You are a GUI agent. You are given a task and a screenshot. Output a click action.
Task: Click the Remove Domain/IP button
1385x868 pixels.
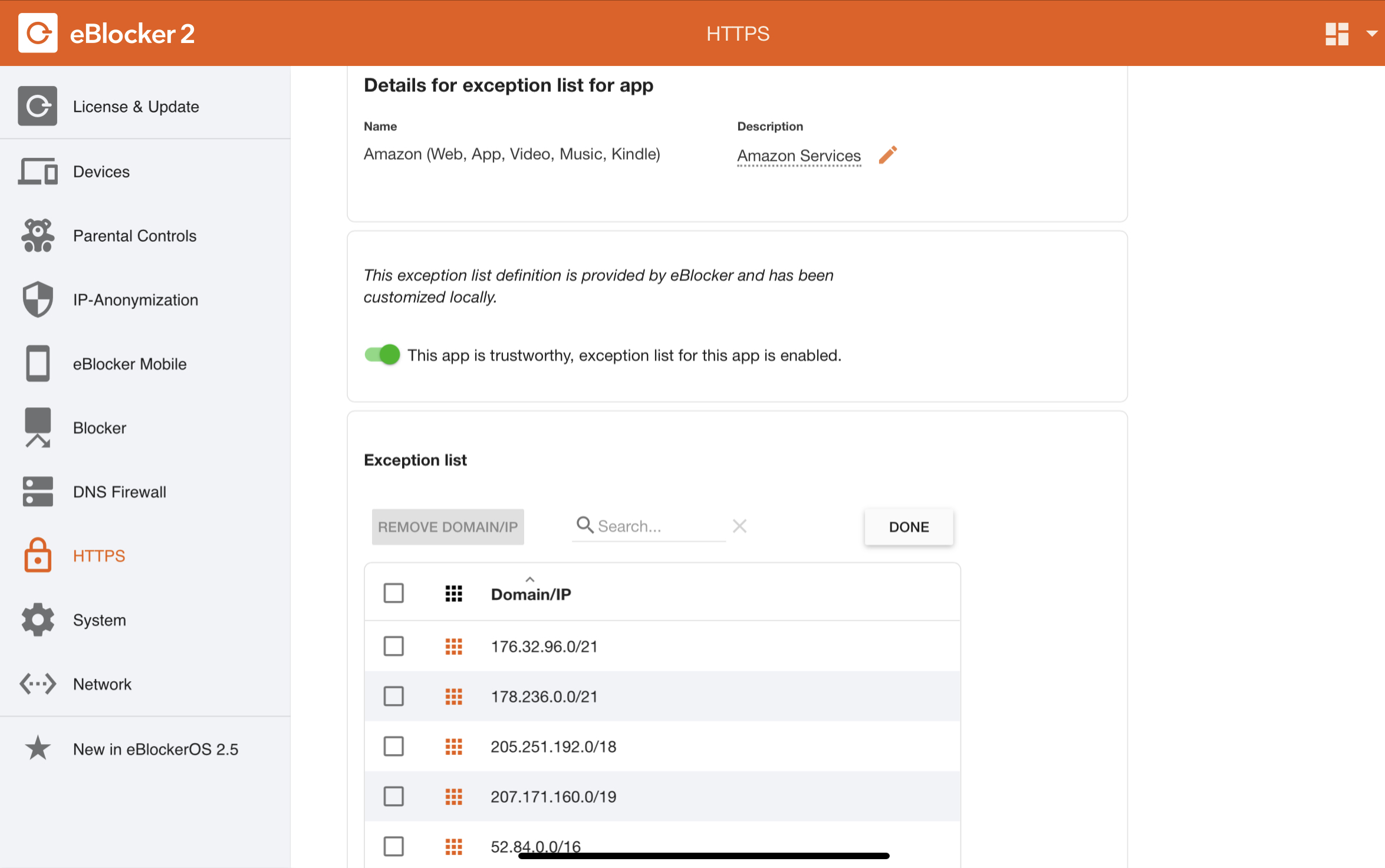tap(448, 527)
